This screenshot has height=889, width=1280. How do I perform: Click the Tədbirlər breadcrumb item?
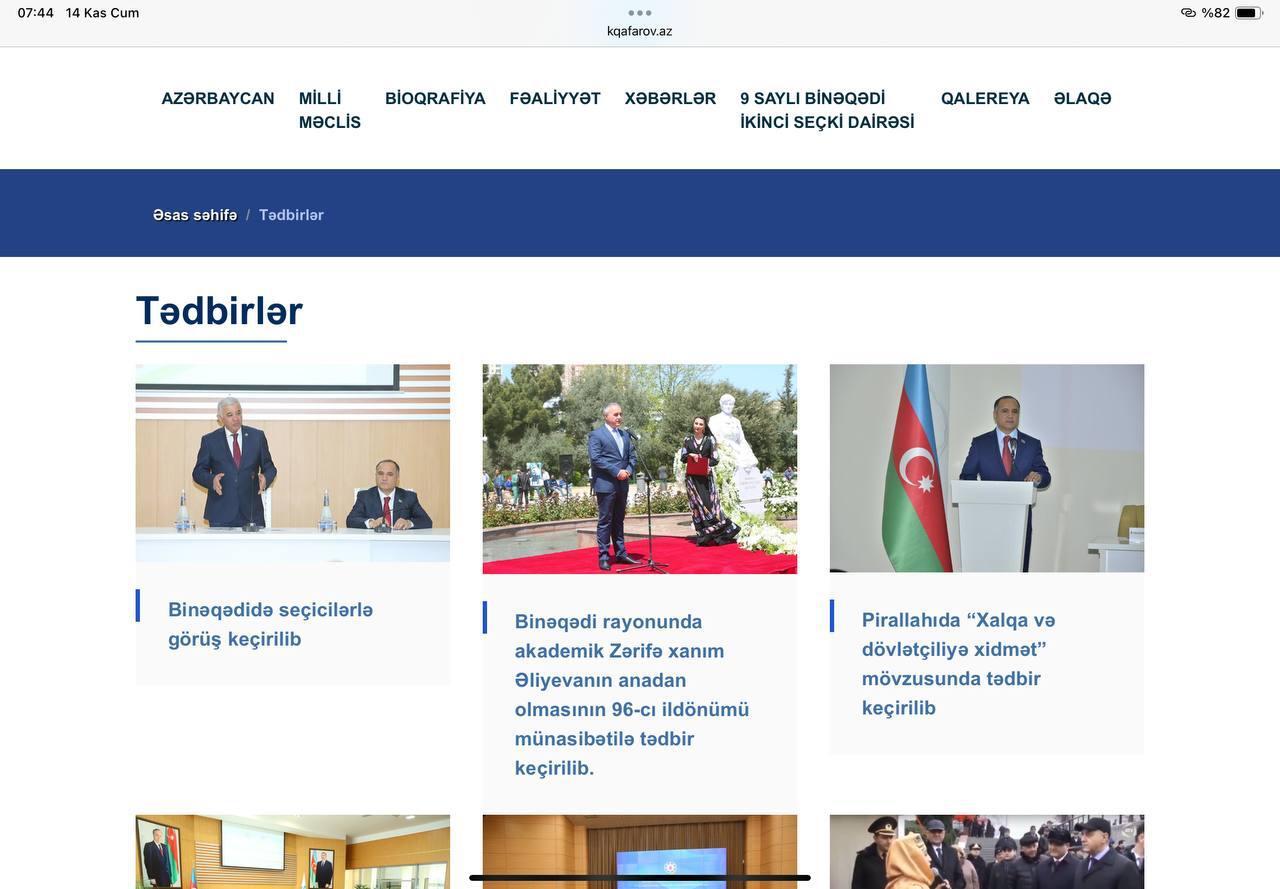click(x=291, y=215)
